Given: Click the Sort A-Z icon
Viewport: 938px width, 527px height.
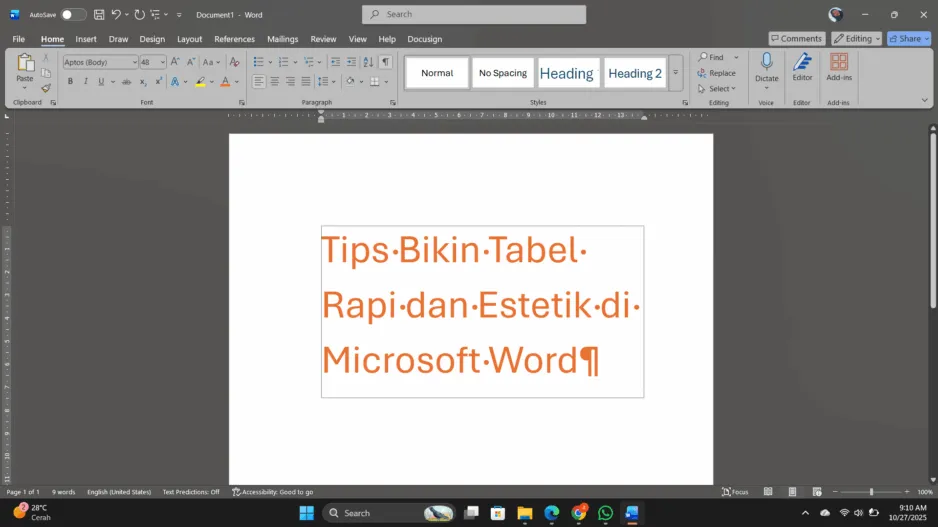Looking at the screenshot, I should click(368, 62).
